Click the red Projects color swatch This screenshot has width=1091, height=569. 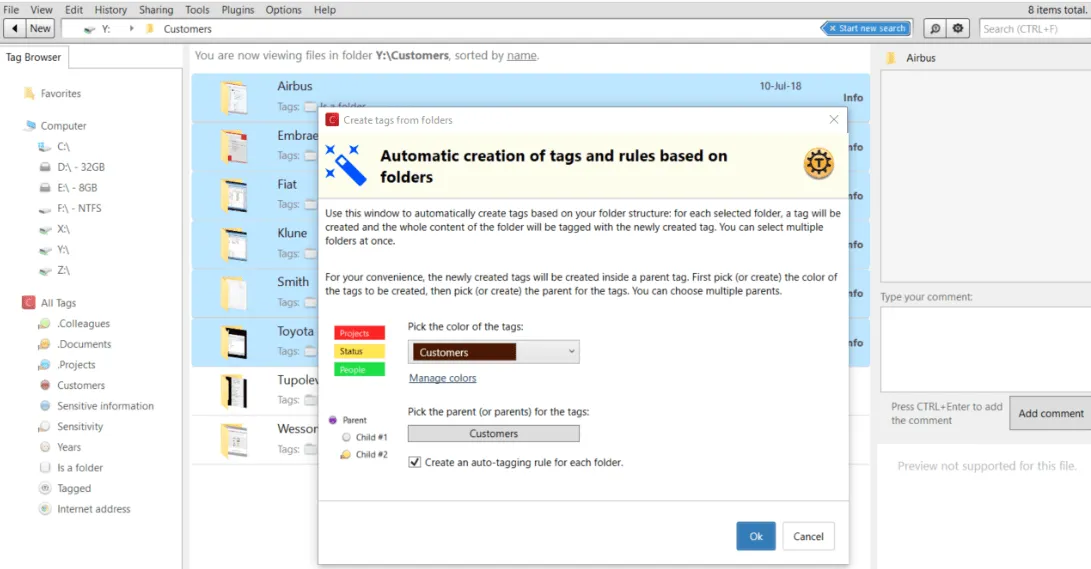(359, 333)
